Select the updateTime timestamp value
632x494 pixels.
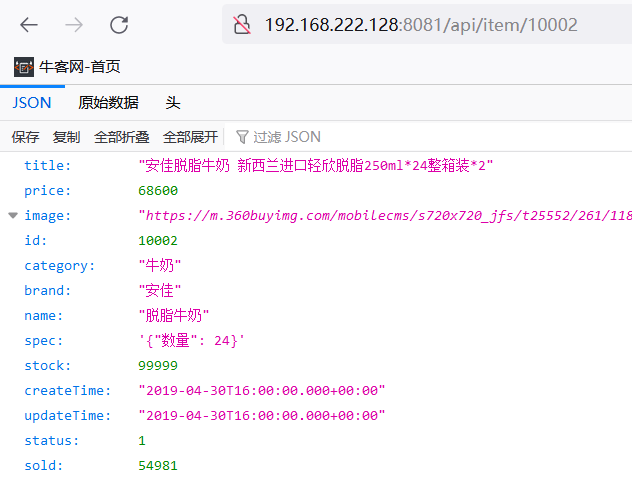(262, 415)
